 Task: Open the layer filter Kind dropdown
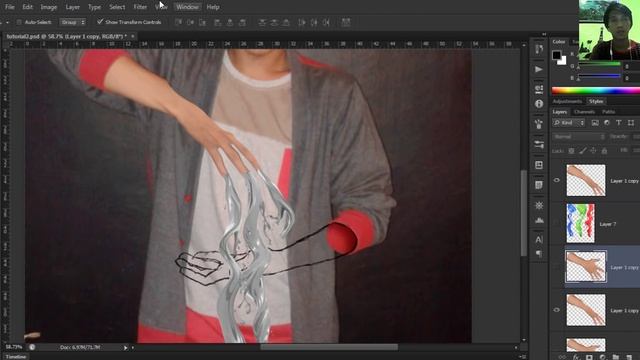[569, 123]
